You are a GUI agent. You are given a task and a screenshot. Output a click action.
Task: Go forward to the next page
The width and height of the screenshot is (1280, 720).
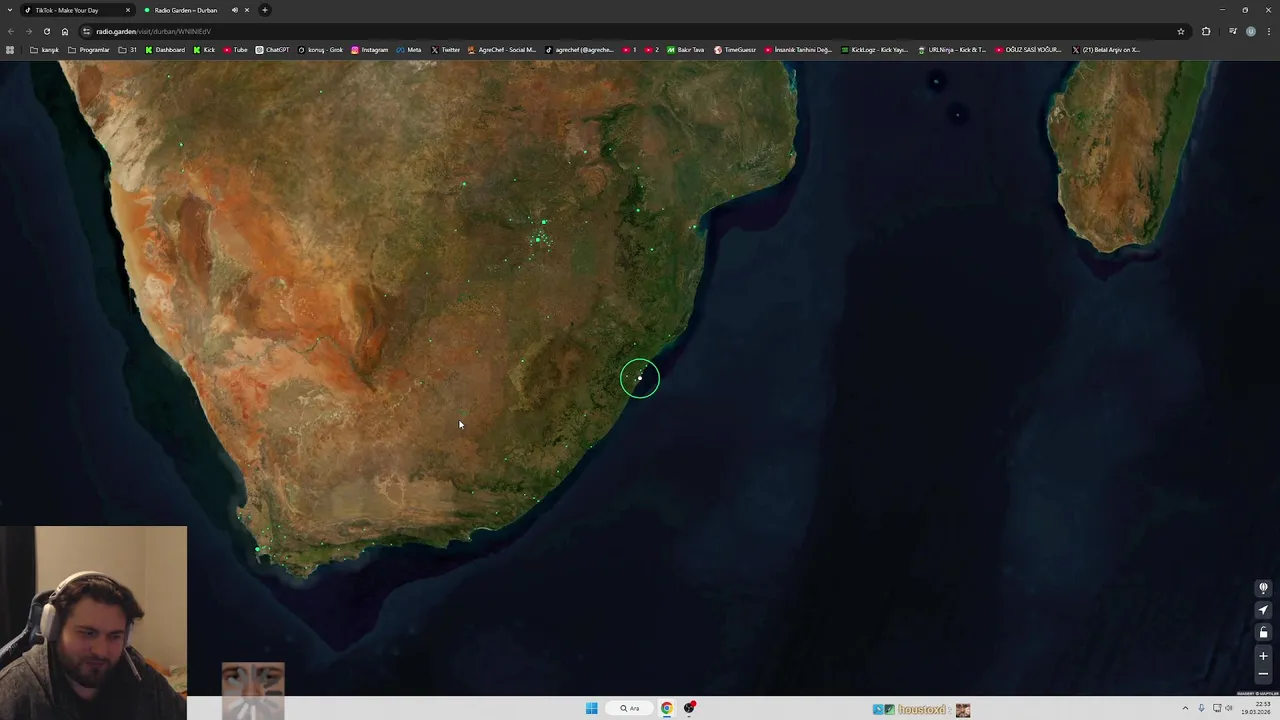coord(28,31)
